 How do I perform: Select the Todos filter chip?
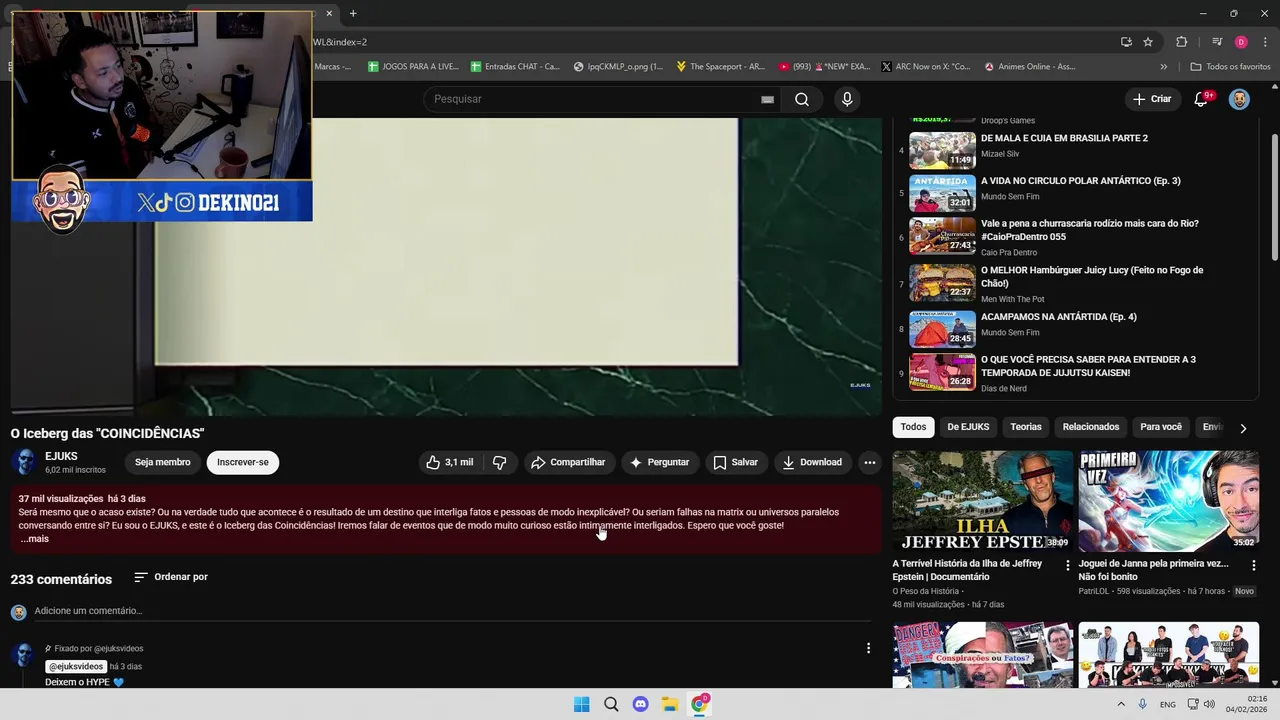pyautogui.click(x=913, y=427)
